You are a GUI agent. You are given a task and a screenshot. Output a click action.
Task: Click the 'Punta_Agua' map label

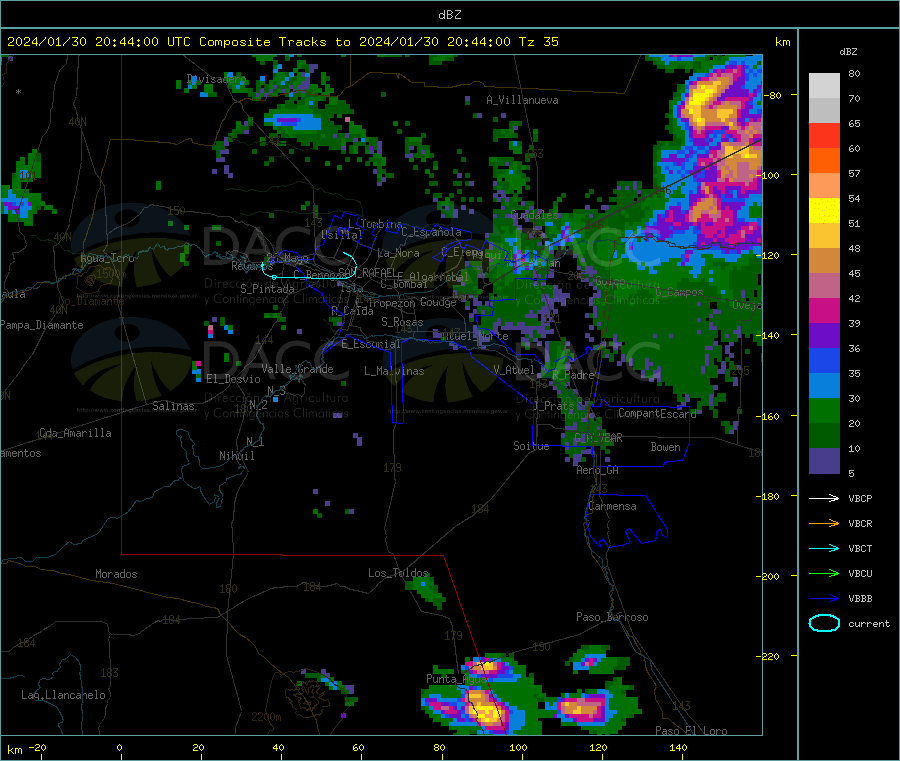pos(456,679)
